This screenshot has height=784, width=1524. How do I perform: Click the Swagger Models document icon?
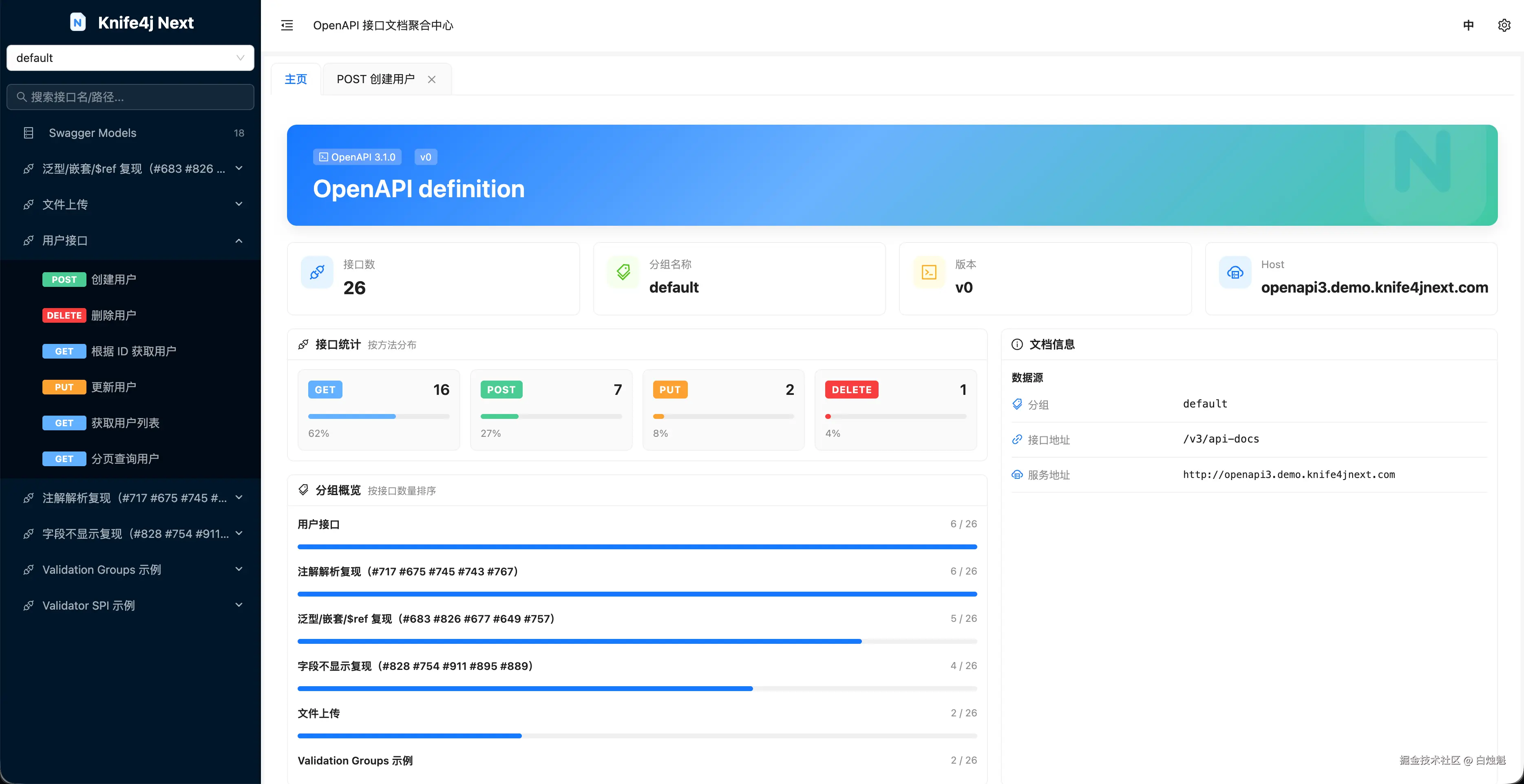29,133
